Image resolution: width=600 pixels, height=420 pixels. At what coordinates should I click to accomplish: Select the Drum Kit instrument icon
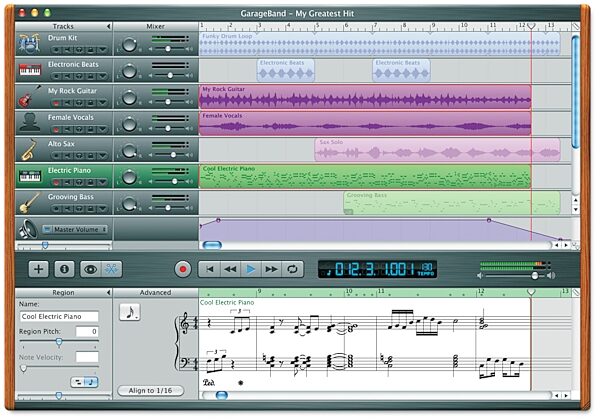click(29, 44)
